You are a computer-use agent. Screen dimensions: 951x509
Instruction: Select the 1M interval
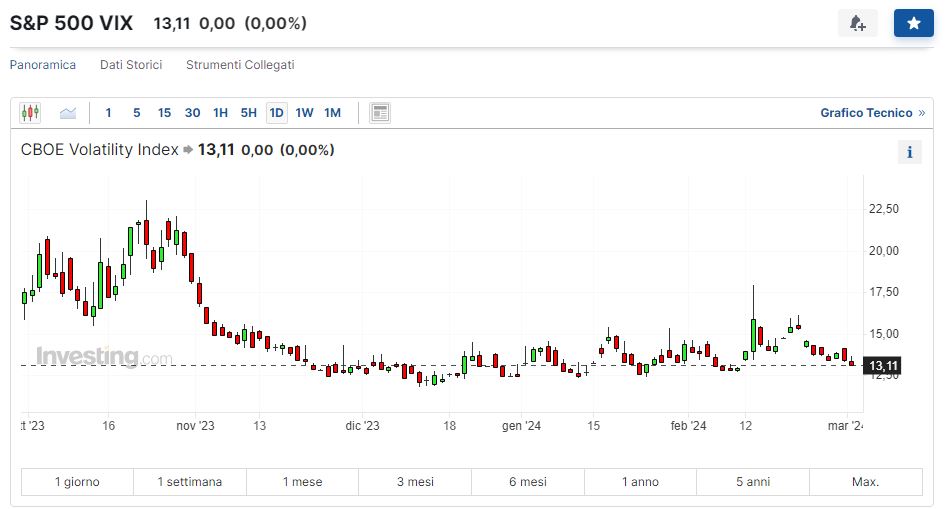coord(332,113)
